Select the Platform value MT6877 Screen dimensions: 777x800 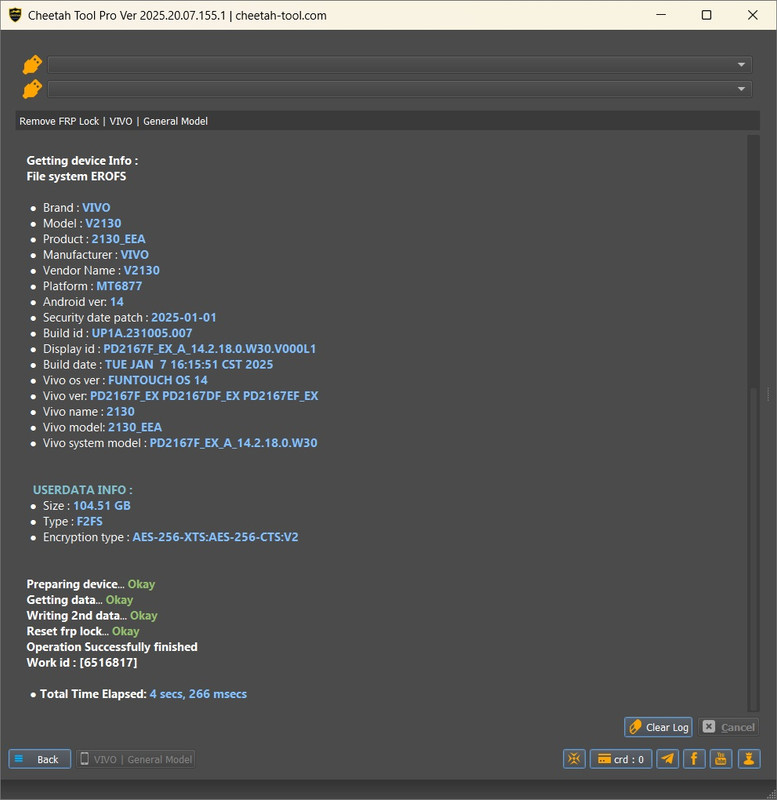click(119, 286)
